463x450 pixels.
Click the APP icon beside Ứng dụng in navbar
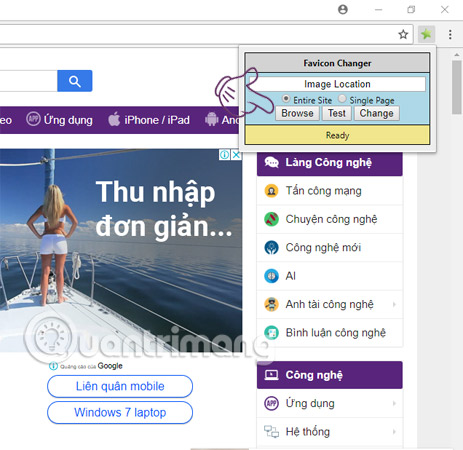pos(33,119)
